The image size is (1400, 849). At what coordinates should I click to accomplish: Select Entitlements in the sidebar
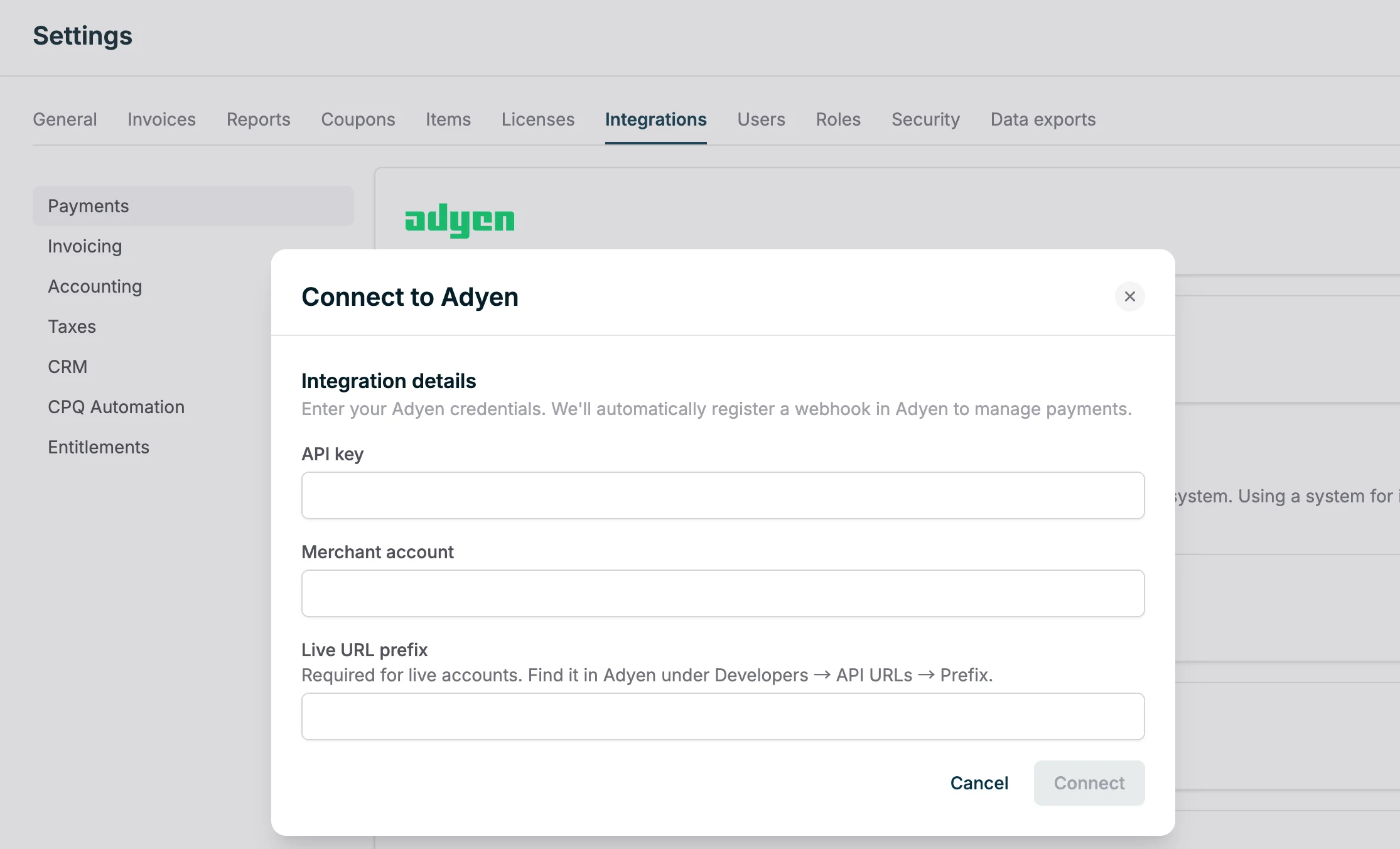(x=99, y=447)
